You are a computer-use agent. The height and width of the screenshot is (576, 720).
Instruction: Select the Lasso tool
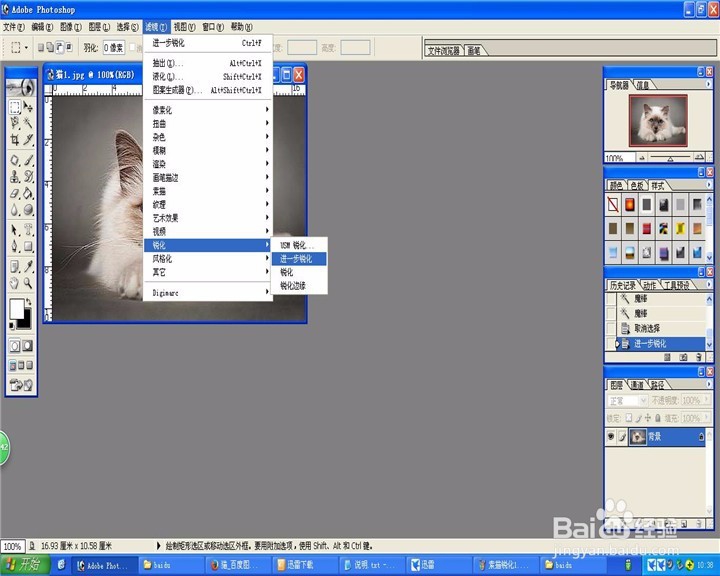[15, 123]
